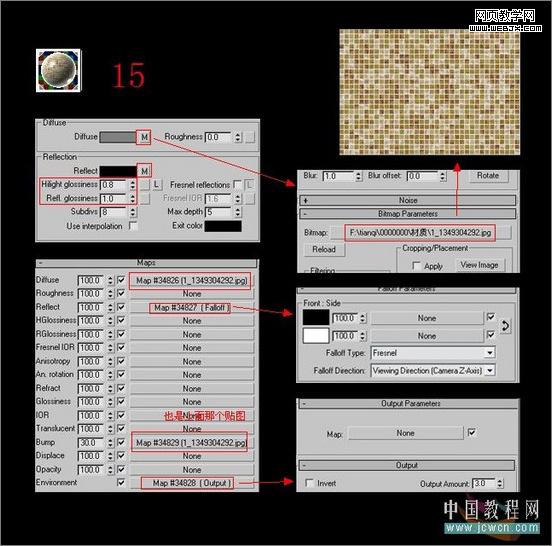Expand the Noise rollout
Image resolution: width=552 pixels, height=546 pixels.
[407, 201]
